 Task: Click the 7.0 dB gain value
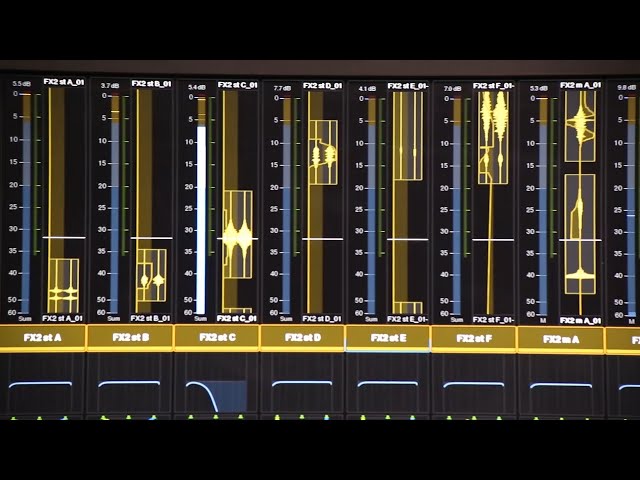pos(452,89)
